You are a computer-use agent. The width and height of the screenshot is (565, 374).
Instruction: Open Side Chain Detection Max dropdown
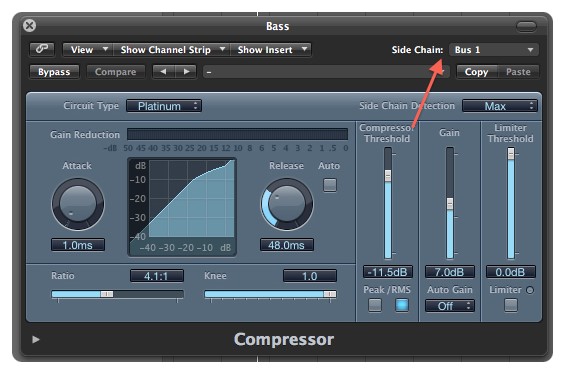[500, 106]
